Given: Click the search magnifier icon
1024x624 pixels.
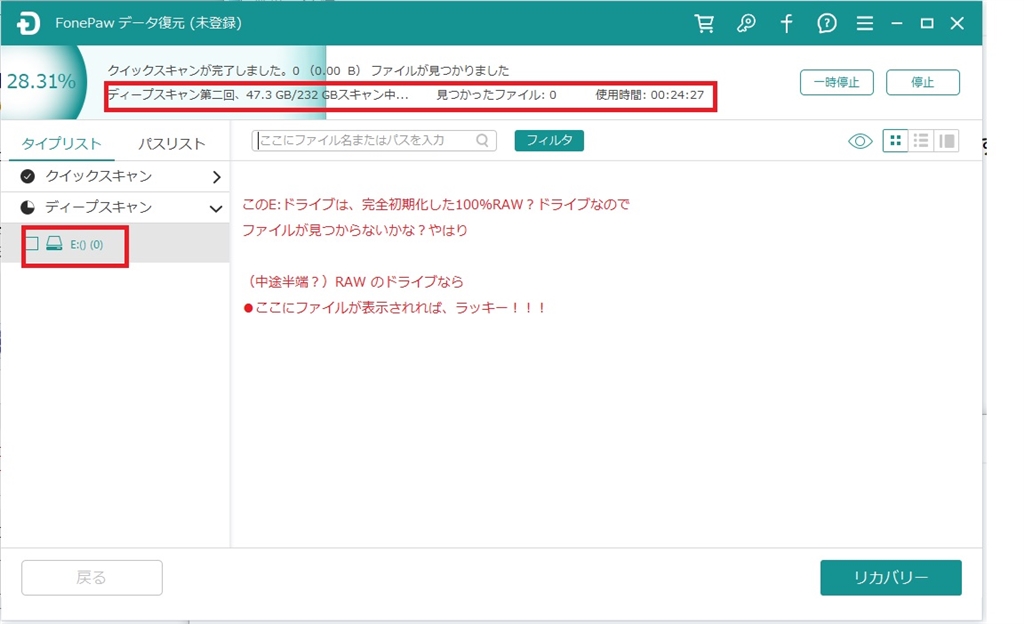Looking at the screenshot, I should coord(482,140).
